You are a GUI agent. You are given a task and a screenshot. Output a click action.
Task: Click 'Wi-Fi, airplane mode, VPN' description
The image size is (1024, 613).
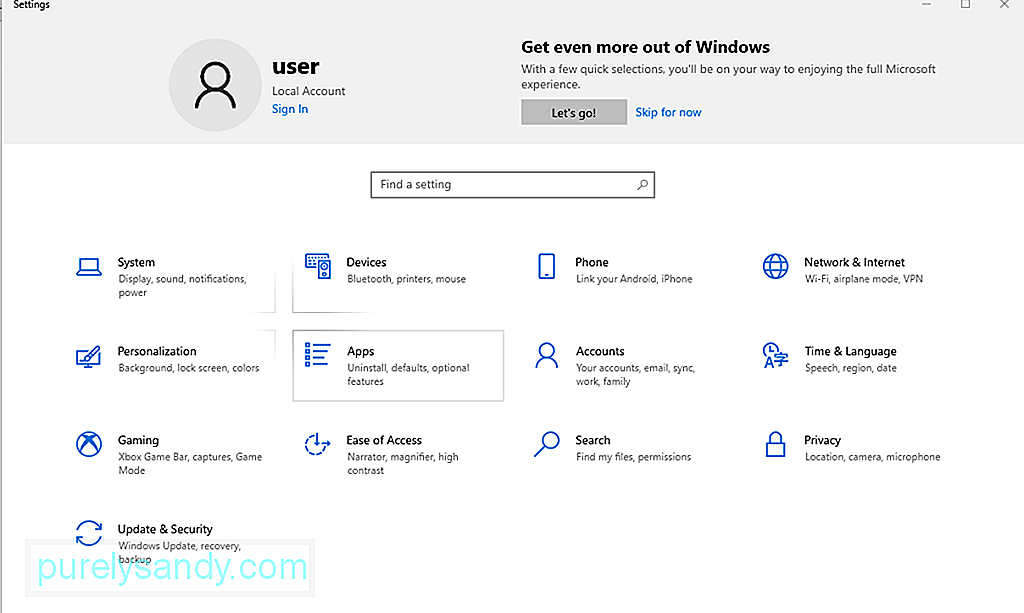(863, 279)
